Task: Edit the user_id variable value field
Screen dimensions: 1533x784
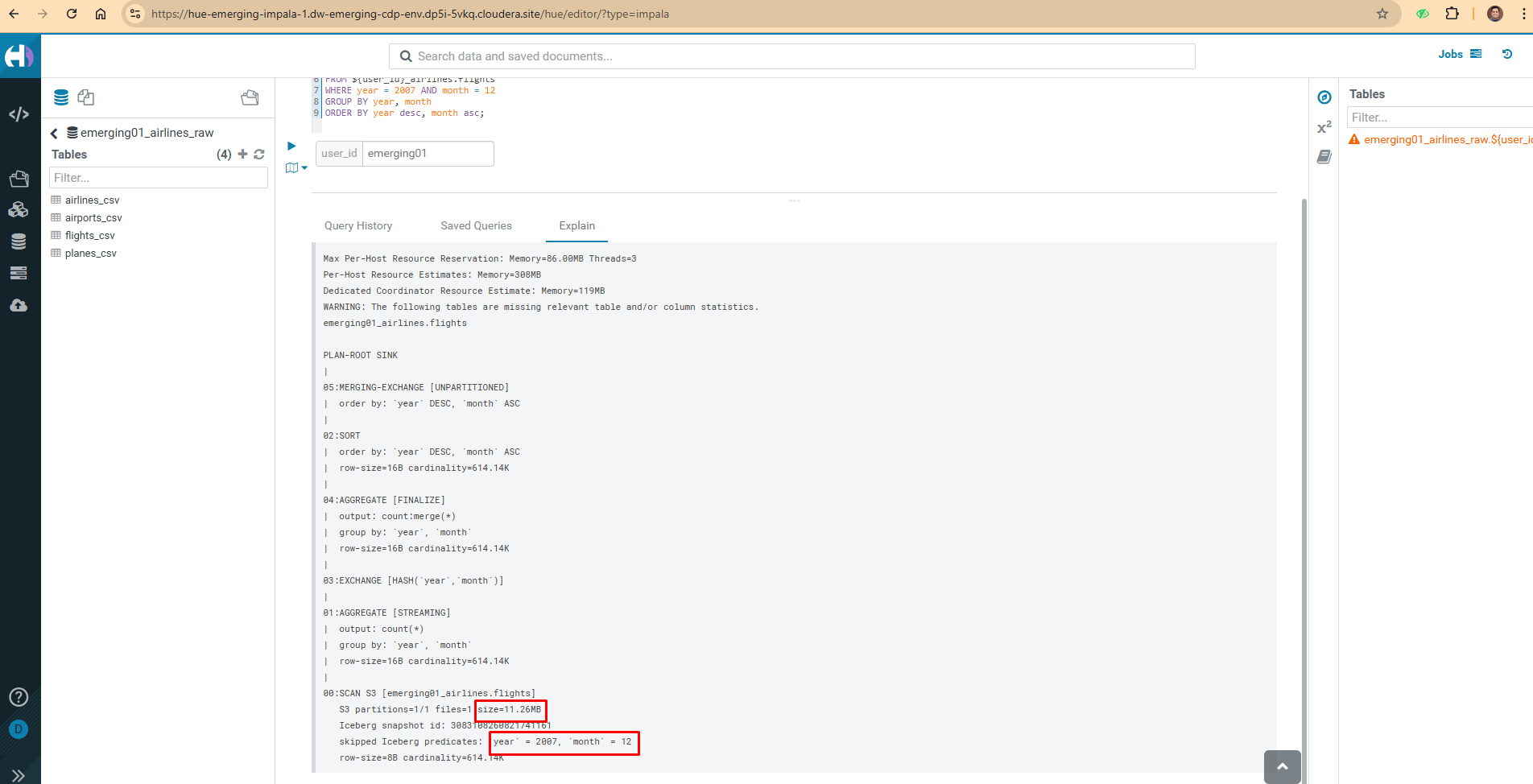Action: [x=428, y=154]
